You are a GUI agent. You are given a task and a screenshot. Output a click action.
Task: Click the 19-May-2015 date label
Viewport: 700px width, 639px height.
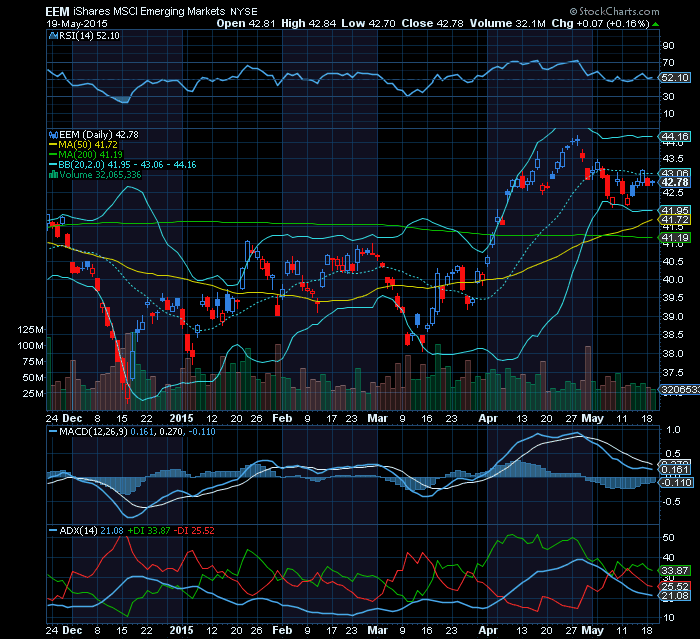[x=77, y=24]
